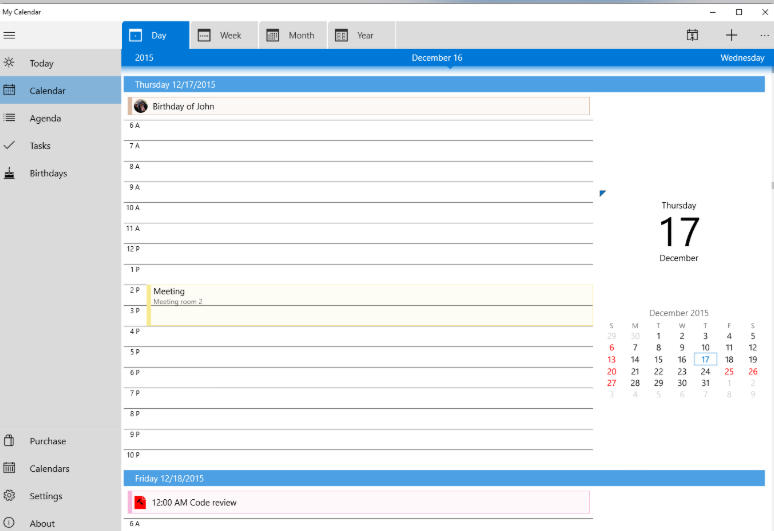Open the hamburger navigation menu
Viewport: 774px width, 531px height.
9,35
